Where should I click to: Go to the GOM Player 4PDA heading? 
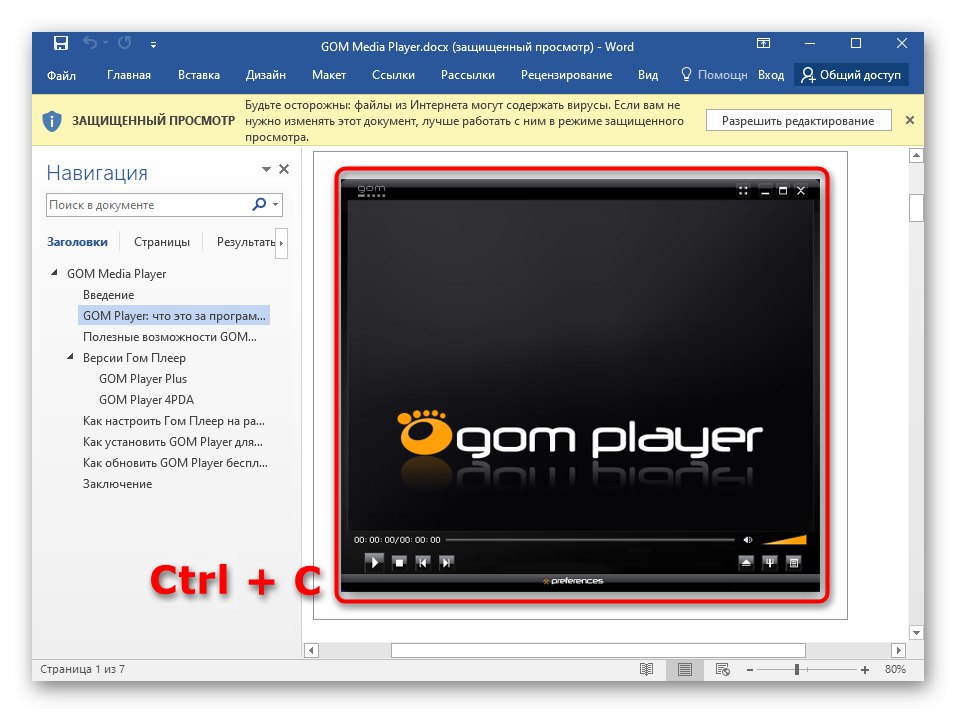[x=146, y=400]
